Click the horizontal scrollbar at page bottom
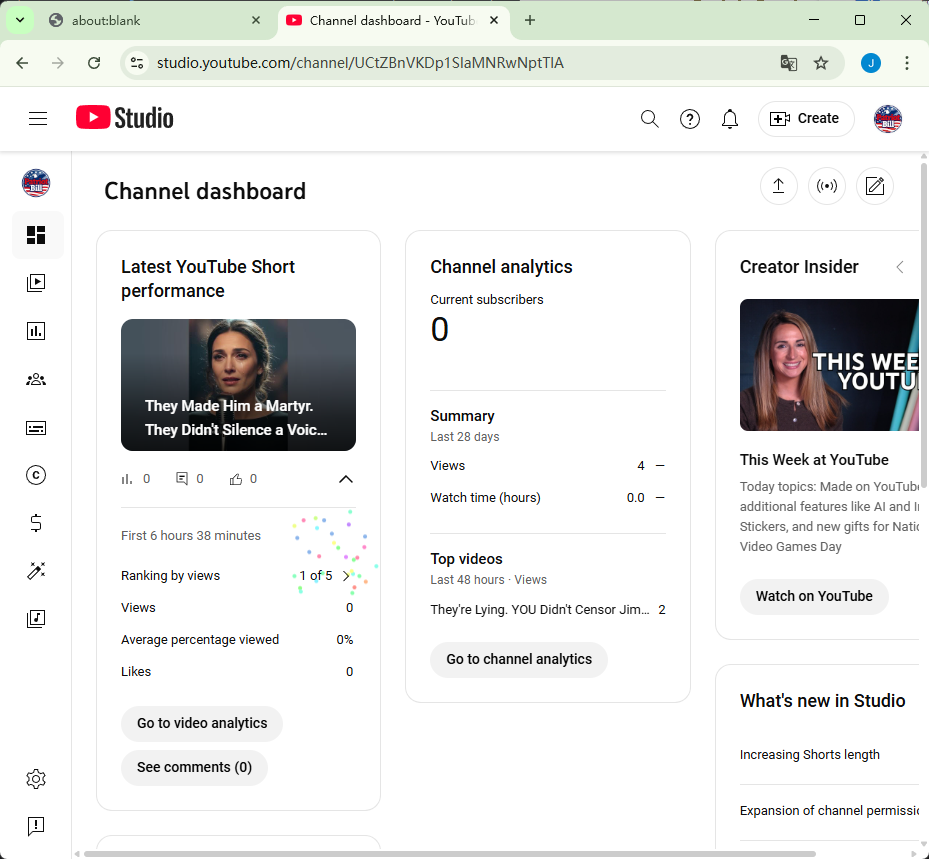This screenshot has height=859, width=929. pos(450,854)
